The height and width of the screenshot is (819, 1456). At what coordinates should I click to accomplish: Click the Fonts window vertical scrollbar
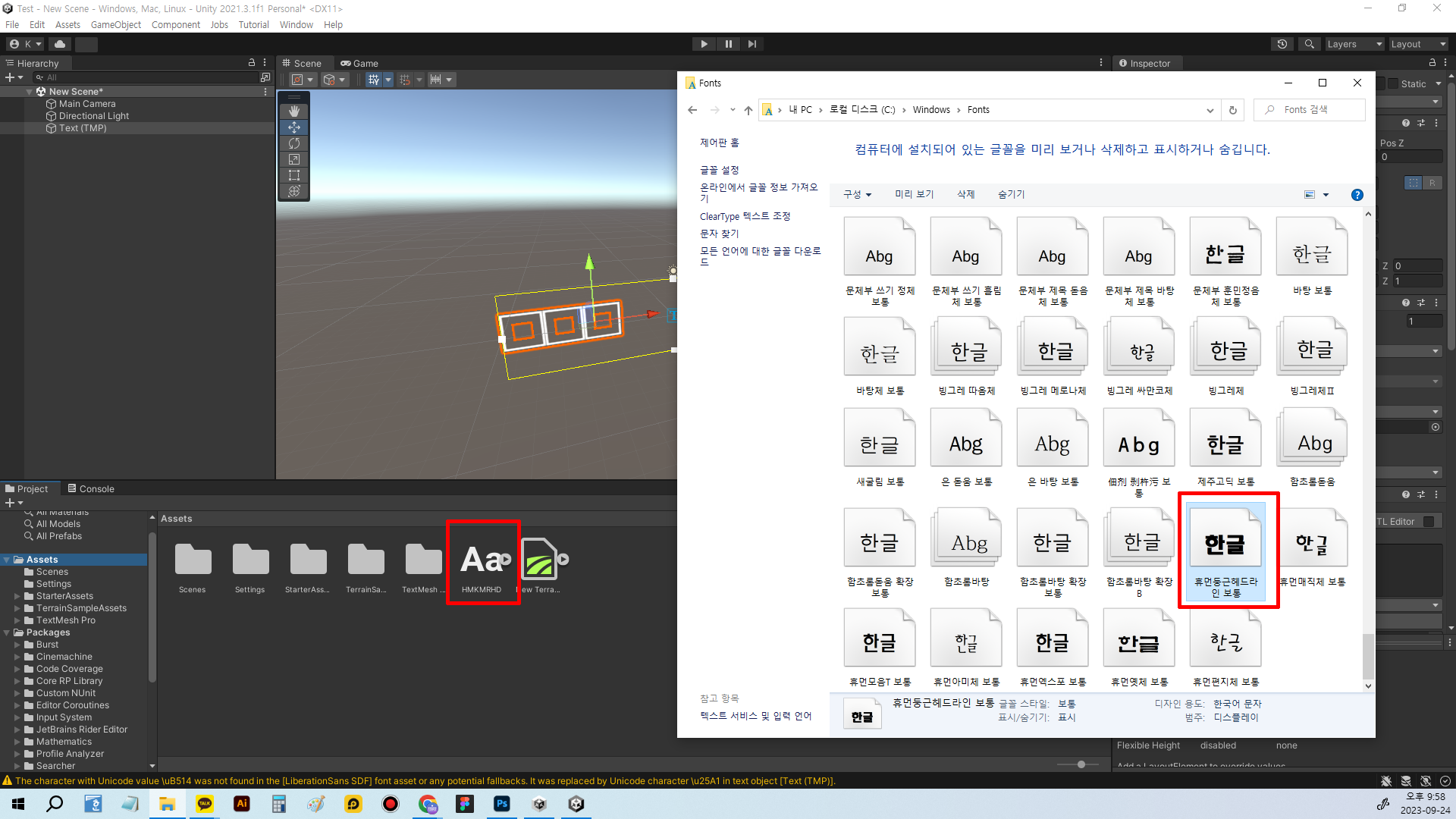(1368, 657)
